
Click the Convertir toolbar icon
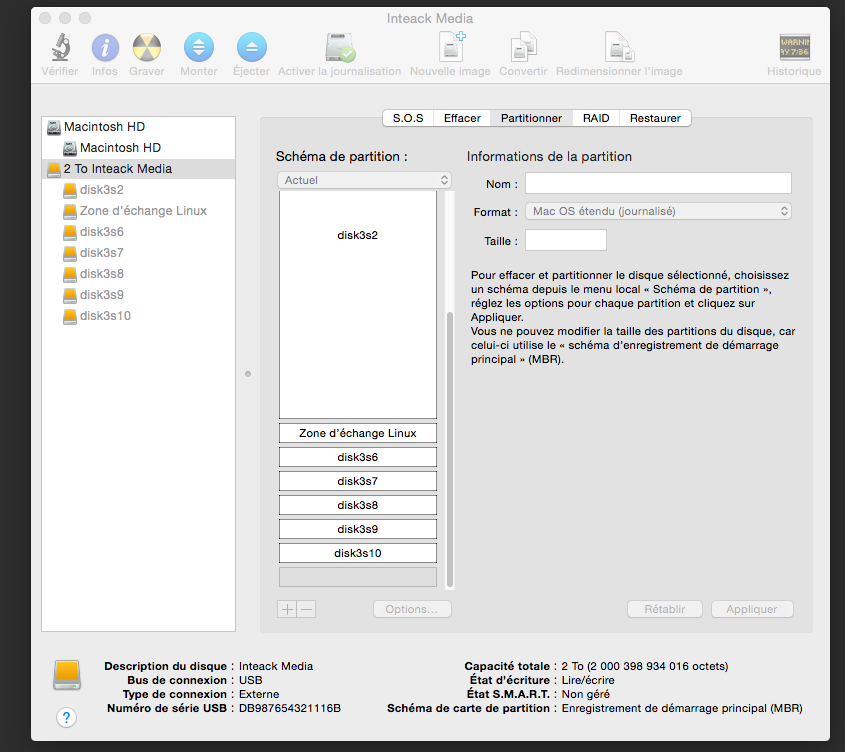[523, 47]
